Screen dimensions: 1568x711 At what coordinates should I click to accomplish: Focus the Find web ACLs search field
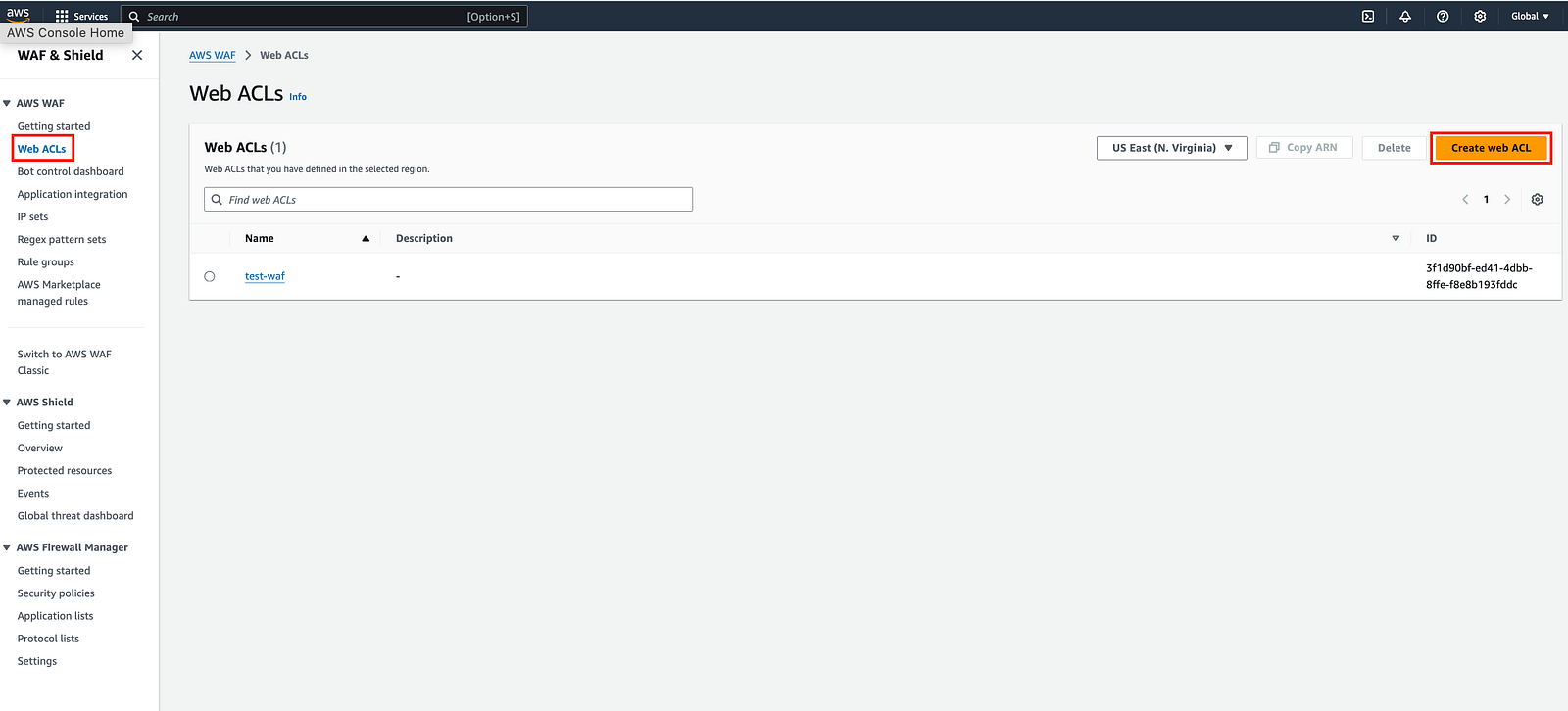(448, 200)
